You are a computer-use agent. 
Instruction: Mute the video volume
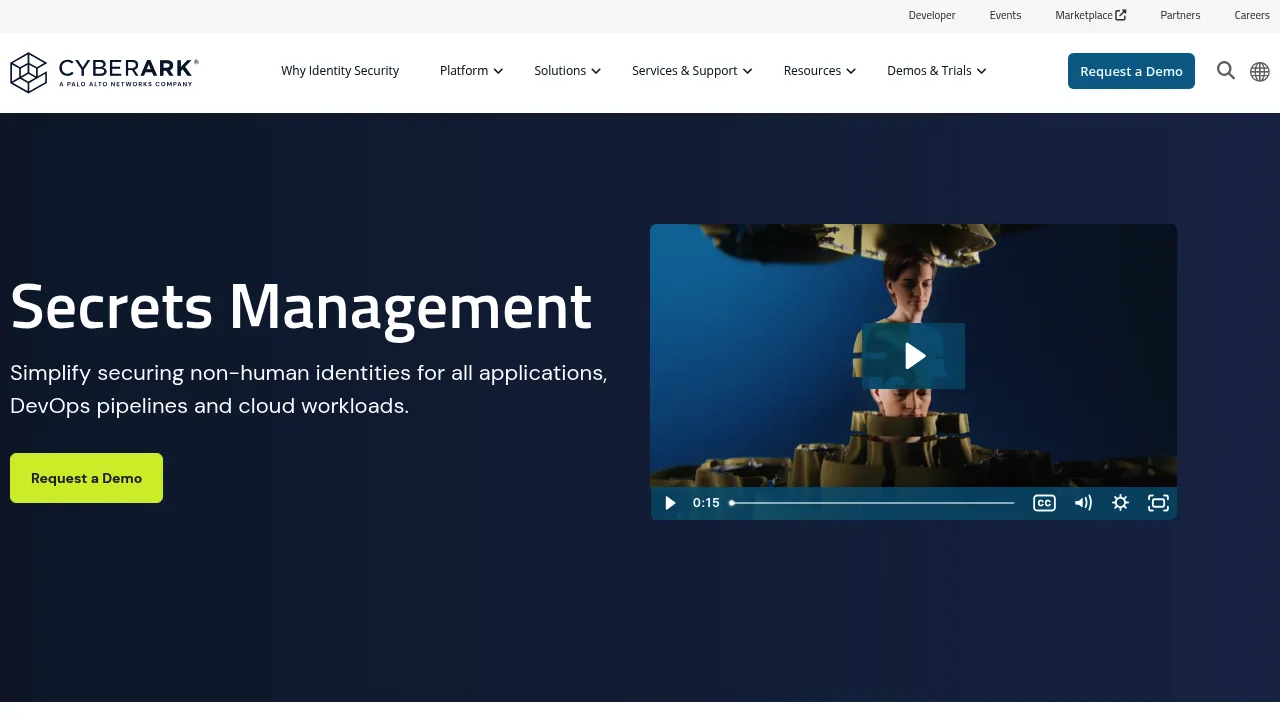pyautogui.click(x=1083, y=503)
